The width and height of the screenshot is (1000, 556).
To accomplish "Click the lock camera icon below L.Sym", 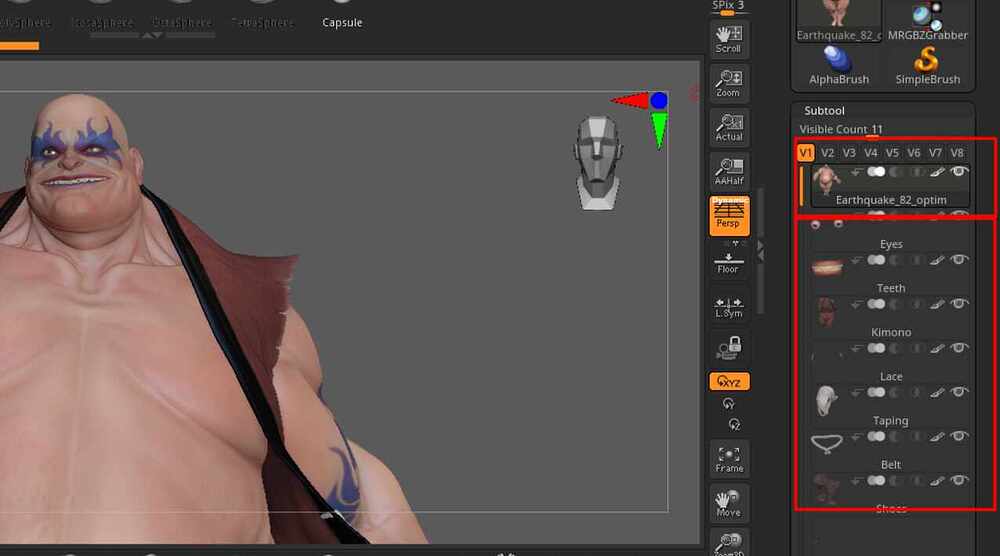I will click(x=729, y=348).
